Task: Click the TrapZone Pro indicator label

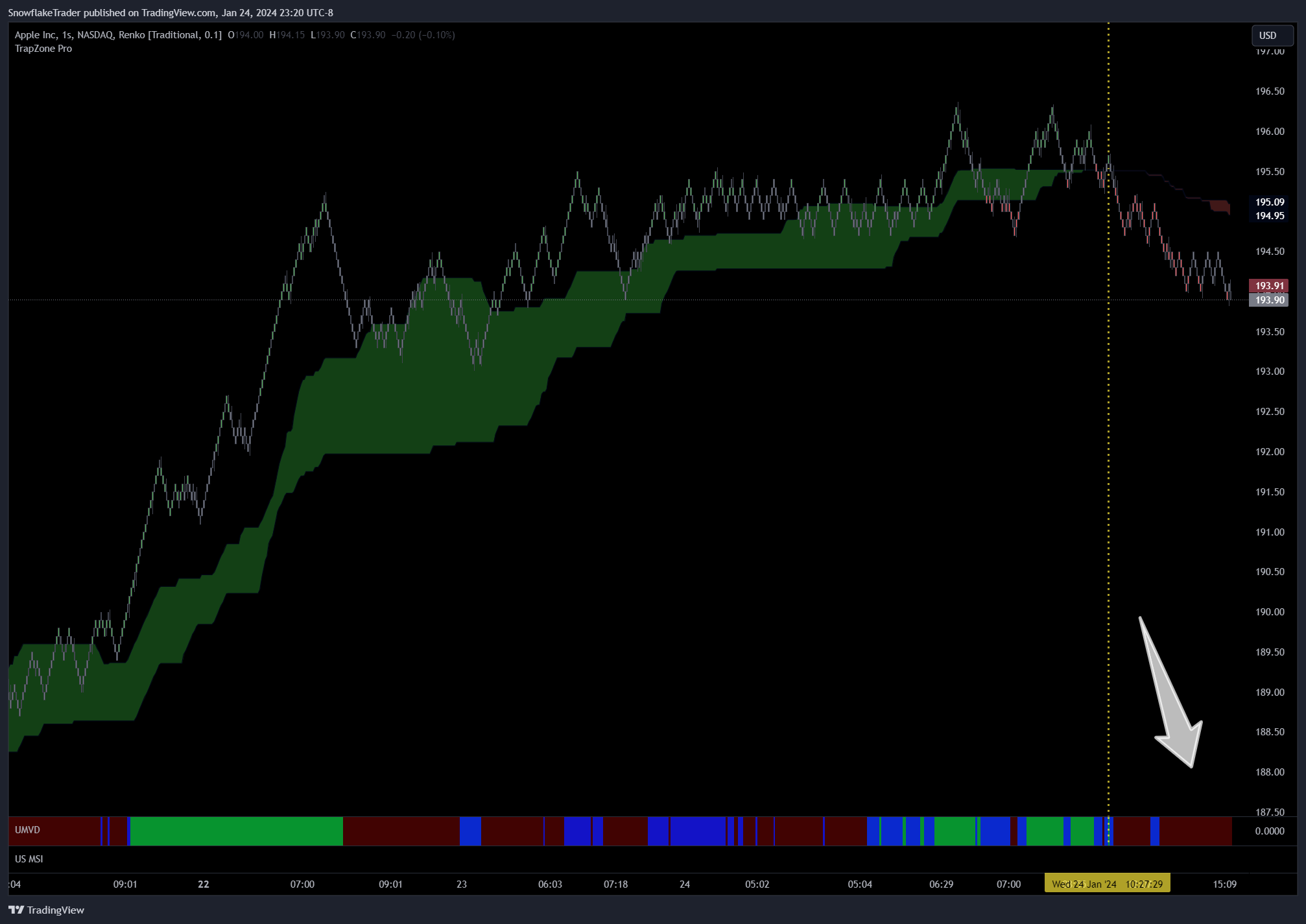Action: click(43, 49)
